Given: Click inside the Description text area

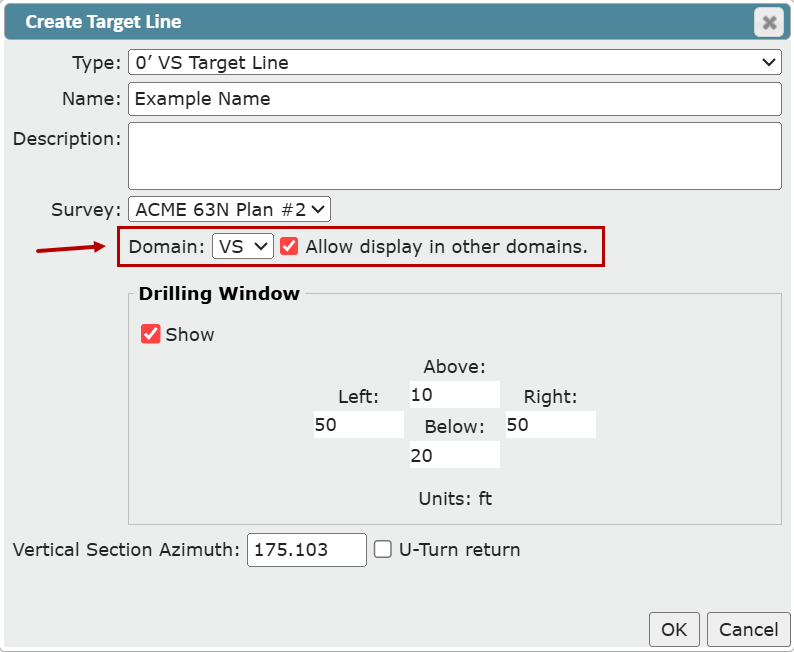Looking at the screenshot, I should pyautogui.click(x=455, y=156).
